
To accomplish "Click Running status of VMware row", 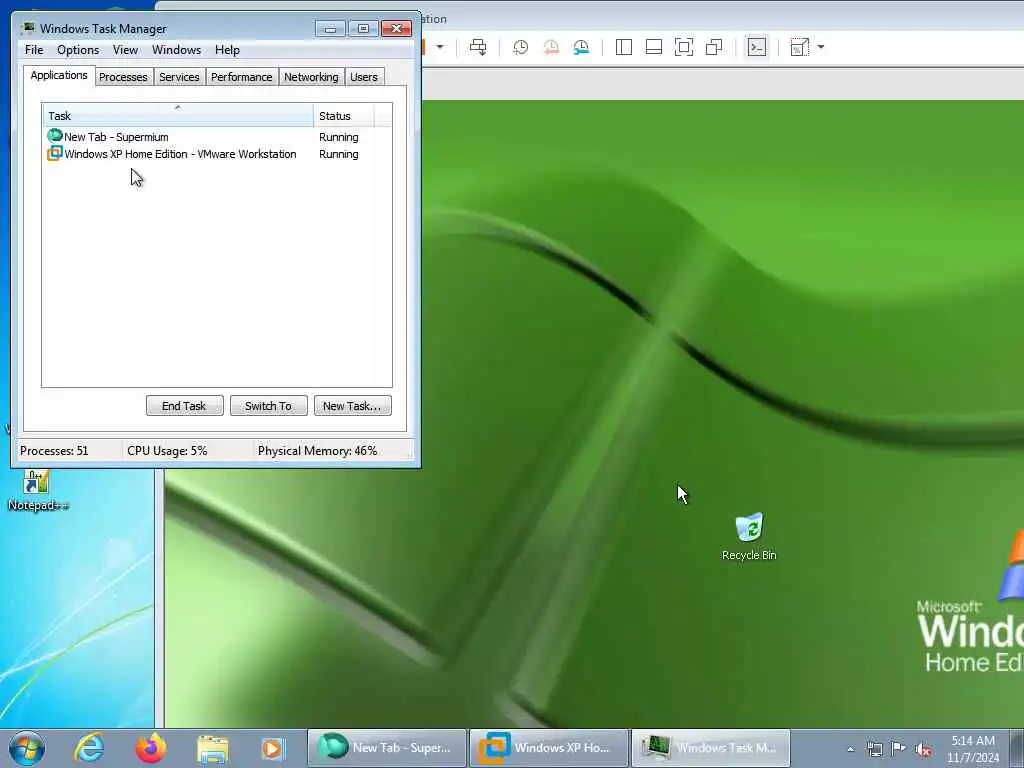I will point(338,154).
